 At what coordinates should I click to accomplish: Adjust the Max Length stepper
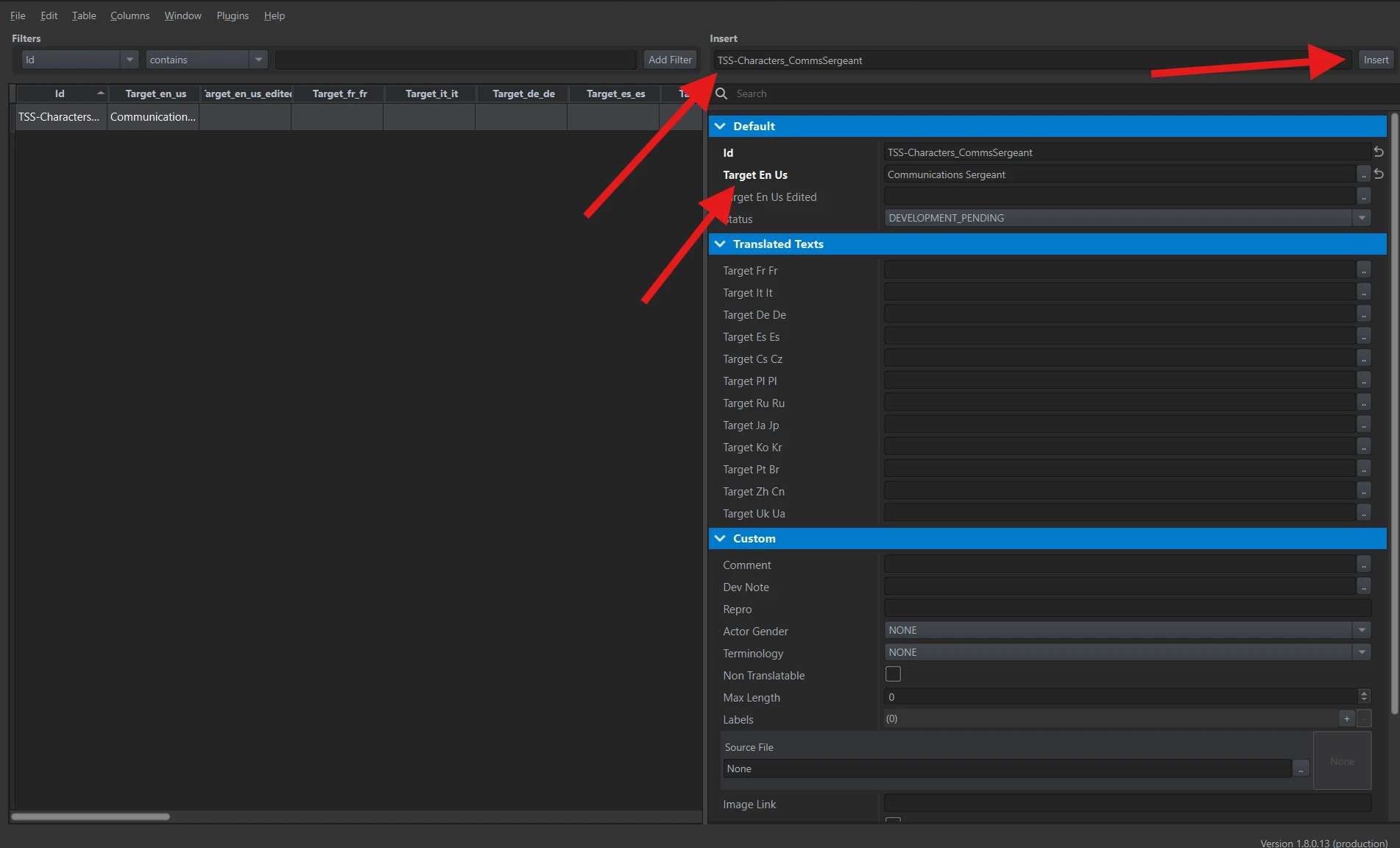coord(1364,696)
